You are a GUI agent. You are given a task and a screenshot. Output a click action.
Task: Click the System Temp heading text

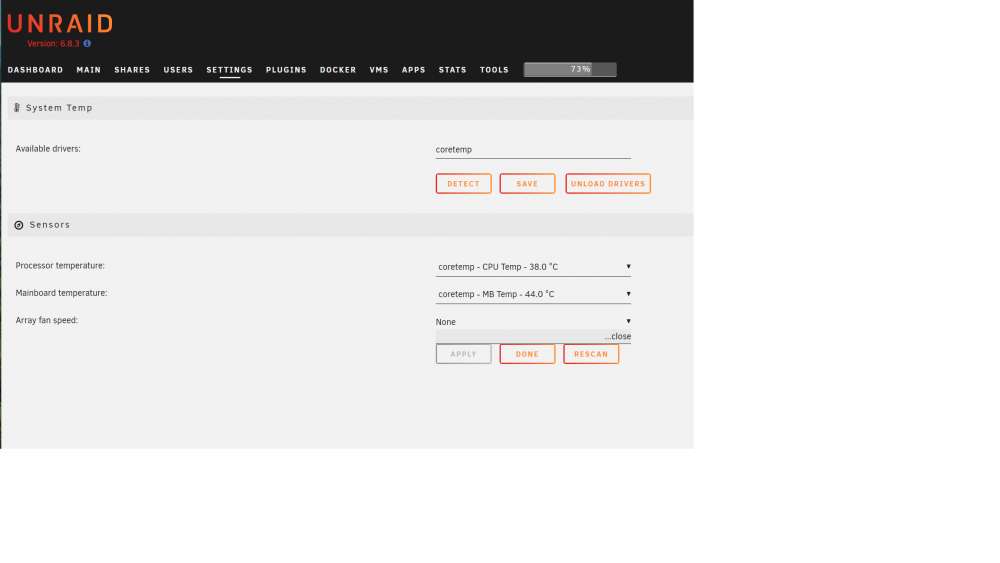(59, 108)
